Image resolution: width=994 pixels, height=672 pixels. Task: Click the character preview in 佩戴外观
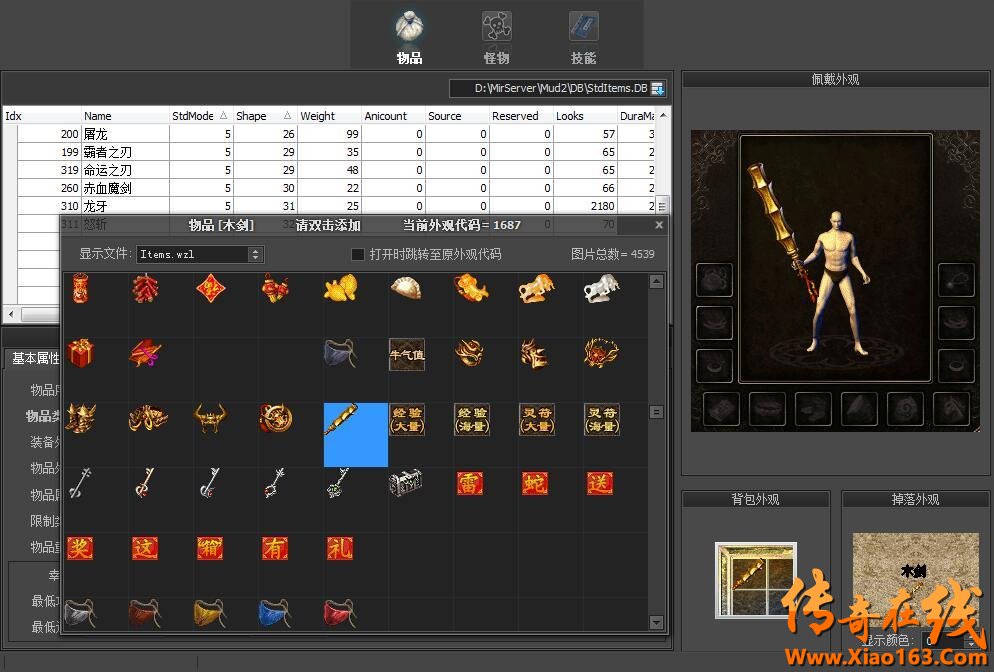[x=836, y=258]
